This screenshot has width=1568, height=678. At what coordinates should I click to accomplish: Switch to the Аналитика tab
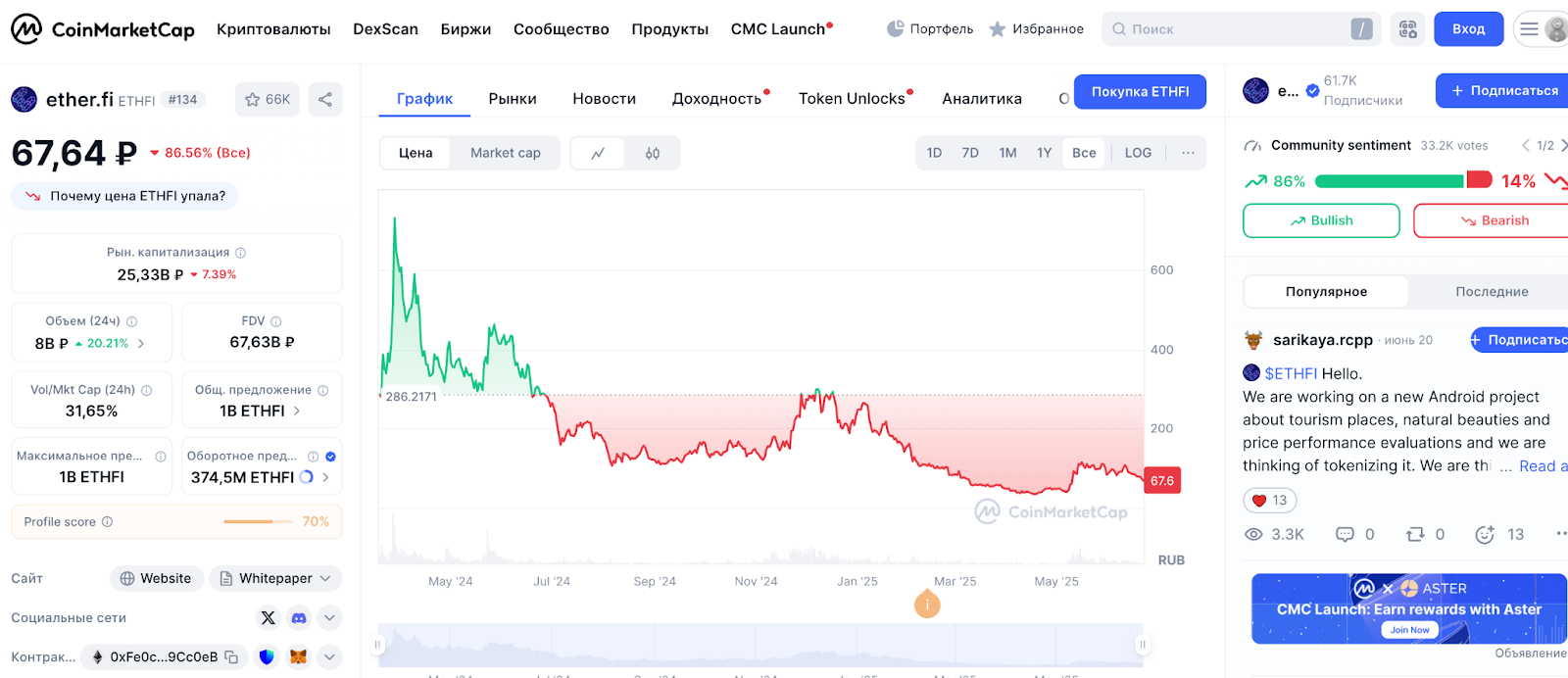[x=982, y=99]
